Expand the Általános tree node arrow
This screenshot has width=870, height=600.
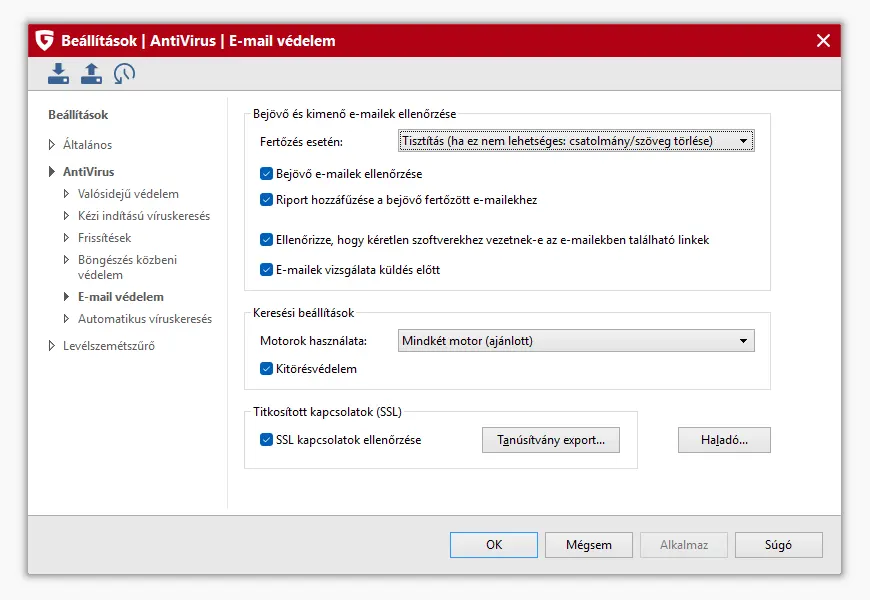[52, 146]
